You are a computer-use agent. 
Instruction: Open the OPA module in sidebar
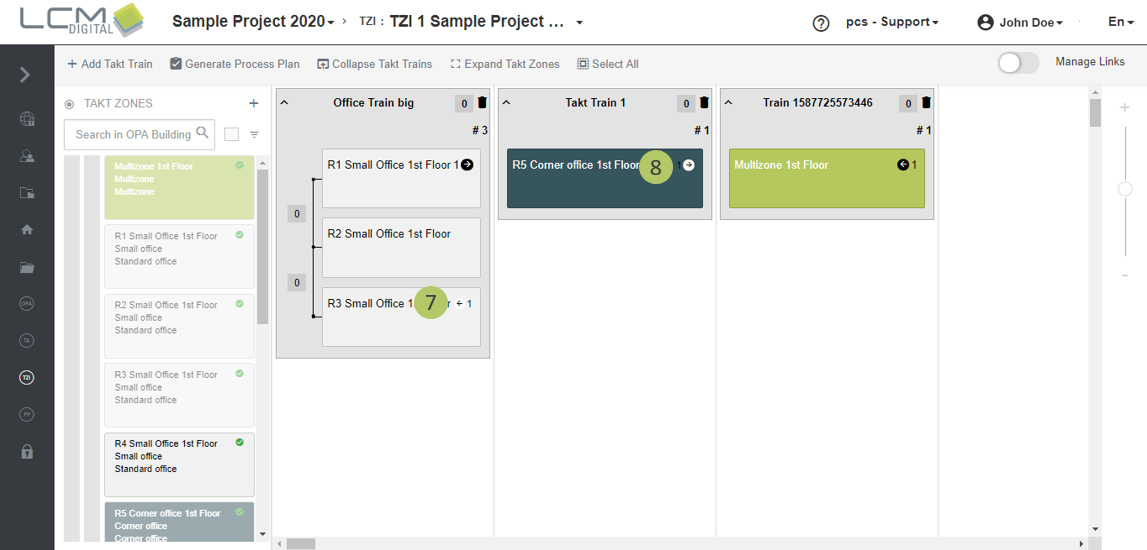(x=27, y=304)
